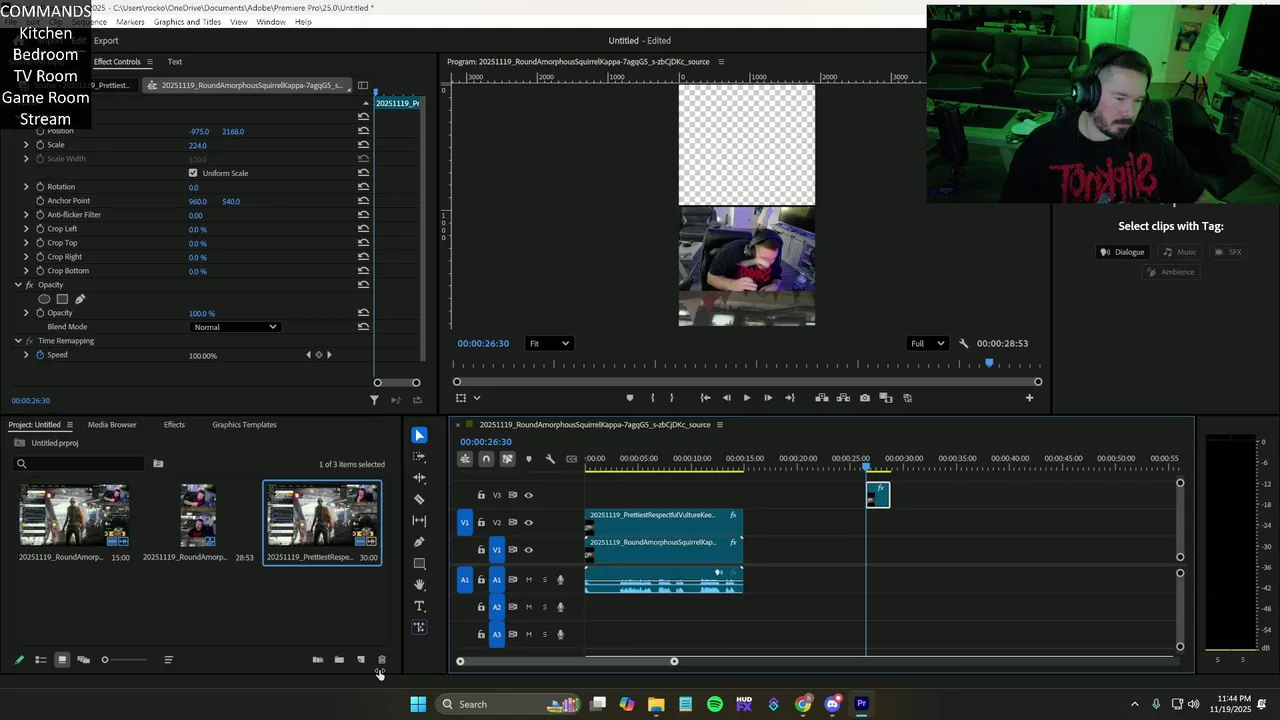The width and height of the screenshot is (1280, 720).
Task: Toggle V1 track output eye
Action: tap(529, 549)
